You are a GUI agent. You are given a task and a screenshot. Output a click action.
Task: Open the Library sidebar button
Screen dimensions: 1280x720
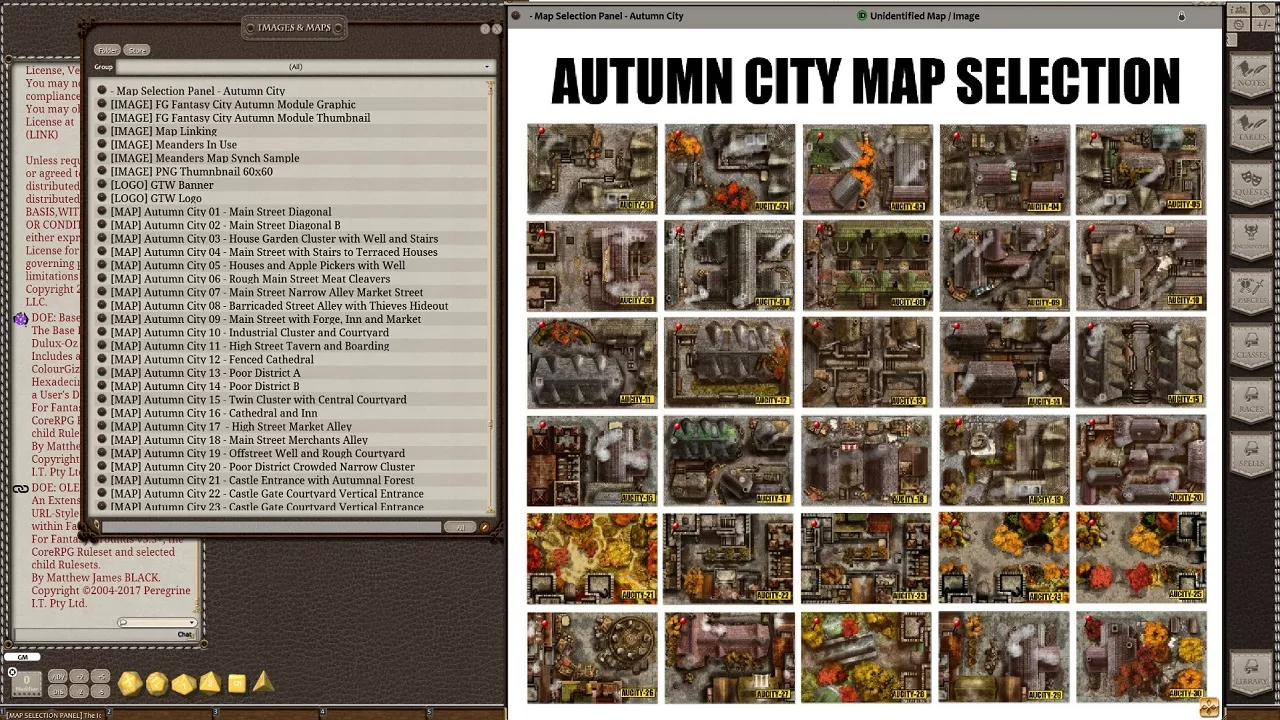coord(1250,673)
